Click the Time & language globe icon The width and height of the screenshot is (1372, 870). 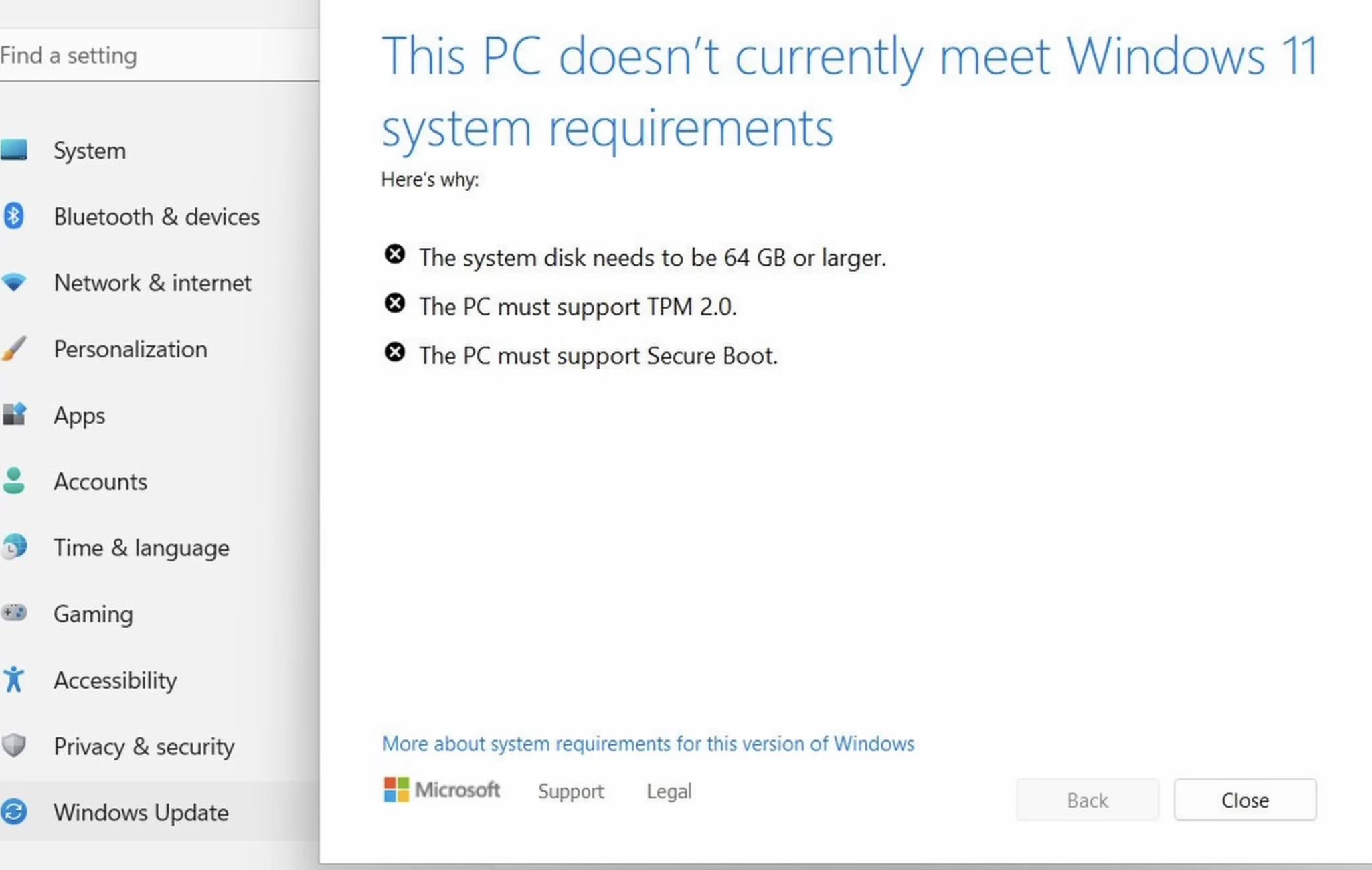(14, 547)
